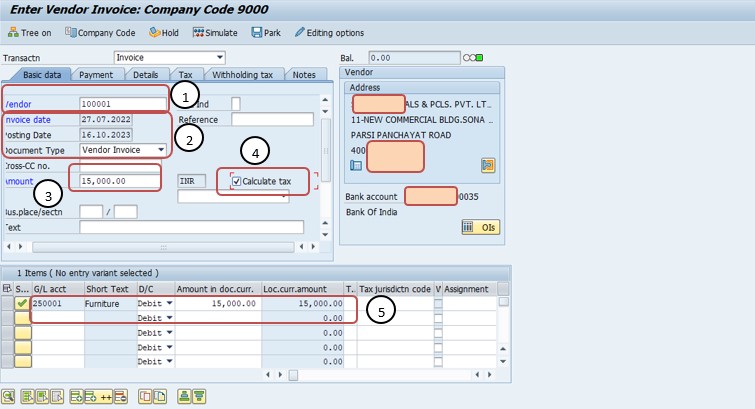
Task: Click the magnifier detail icon in bottom toolbar
Action: 8,396
